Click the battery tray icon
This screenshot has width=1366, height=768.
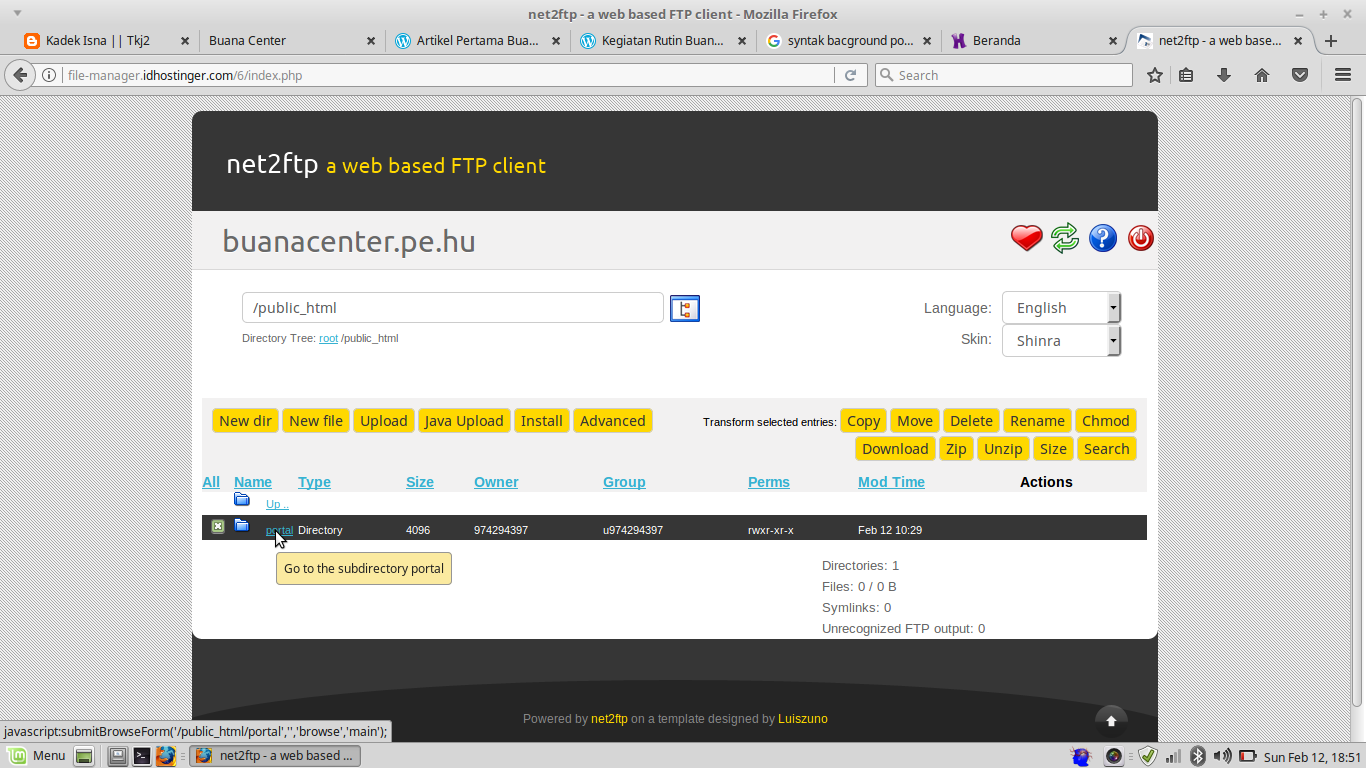click(x=1247, y=756)
